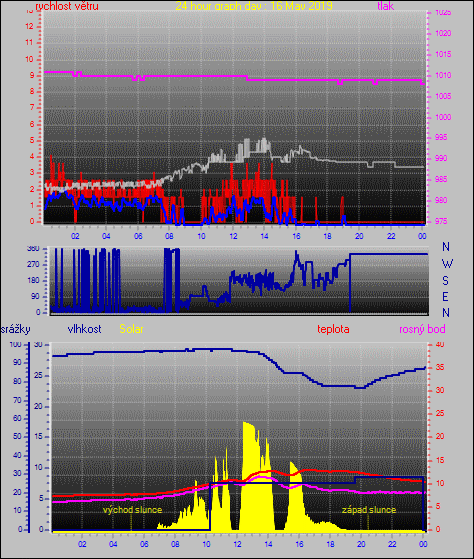474x559 pixels.
Task: Click the pressure axis value 1015
Action: 443,54
